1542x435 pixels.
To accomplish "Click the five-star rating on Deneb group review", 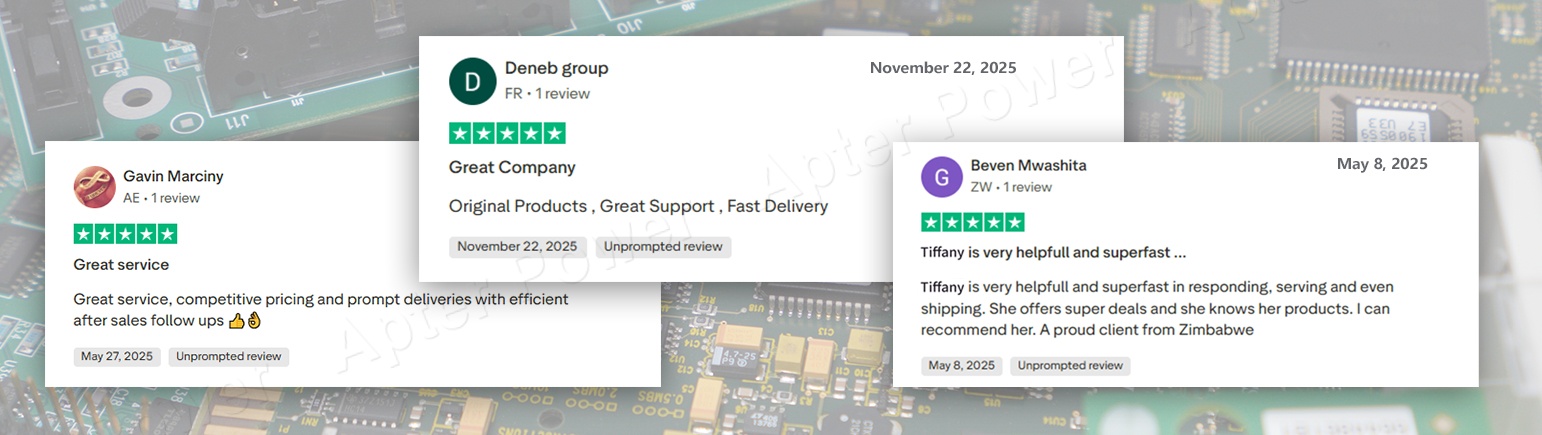I will [507, 133].
